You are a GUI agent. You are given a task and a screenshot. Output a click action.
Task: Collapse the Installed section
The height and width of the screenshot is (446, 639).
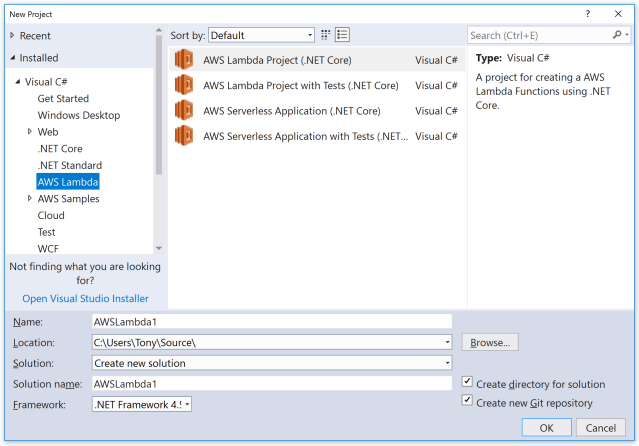pos(13,57)
